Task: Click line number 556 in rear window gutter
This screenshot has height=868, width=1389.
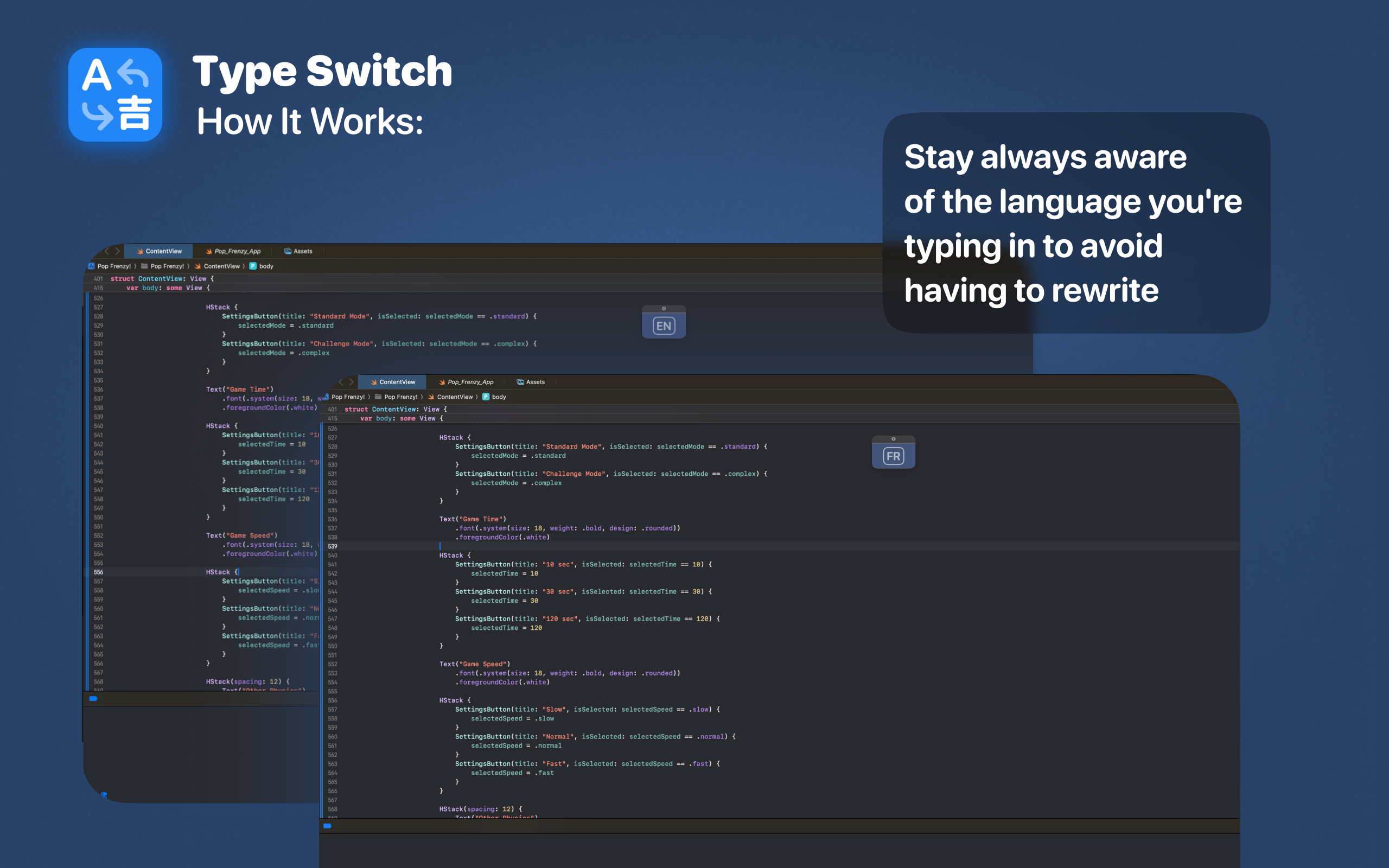Action: point(98,572)
